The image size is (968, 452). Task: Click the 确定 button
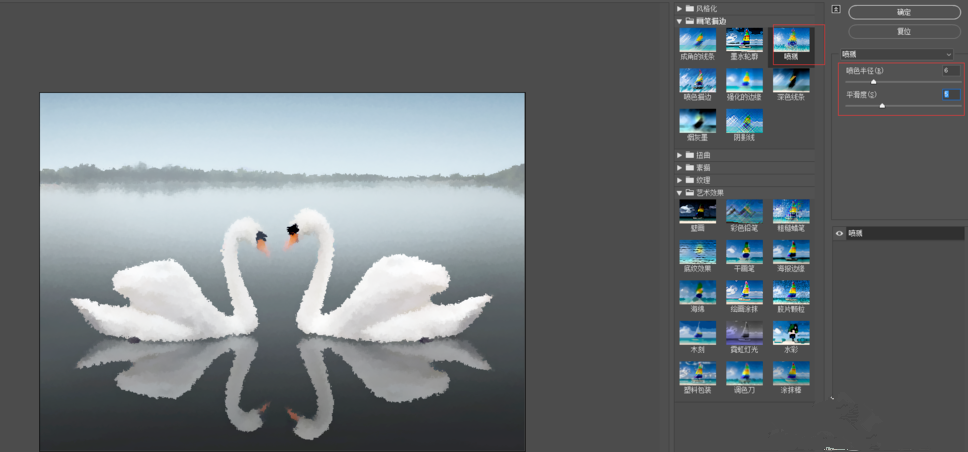pos(904,12)
